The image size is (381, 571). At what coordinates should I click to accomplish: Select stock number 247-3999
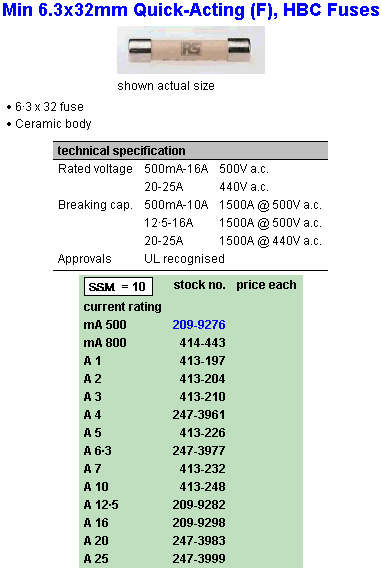click(x=199, y=558)
